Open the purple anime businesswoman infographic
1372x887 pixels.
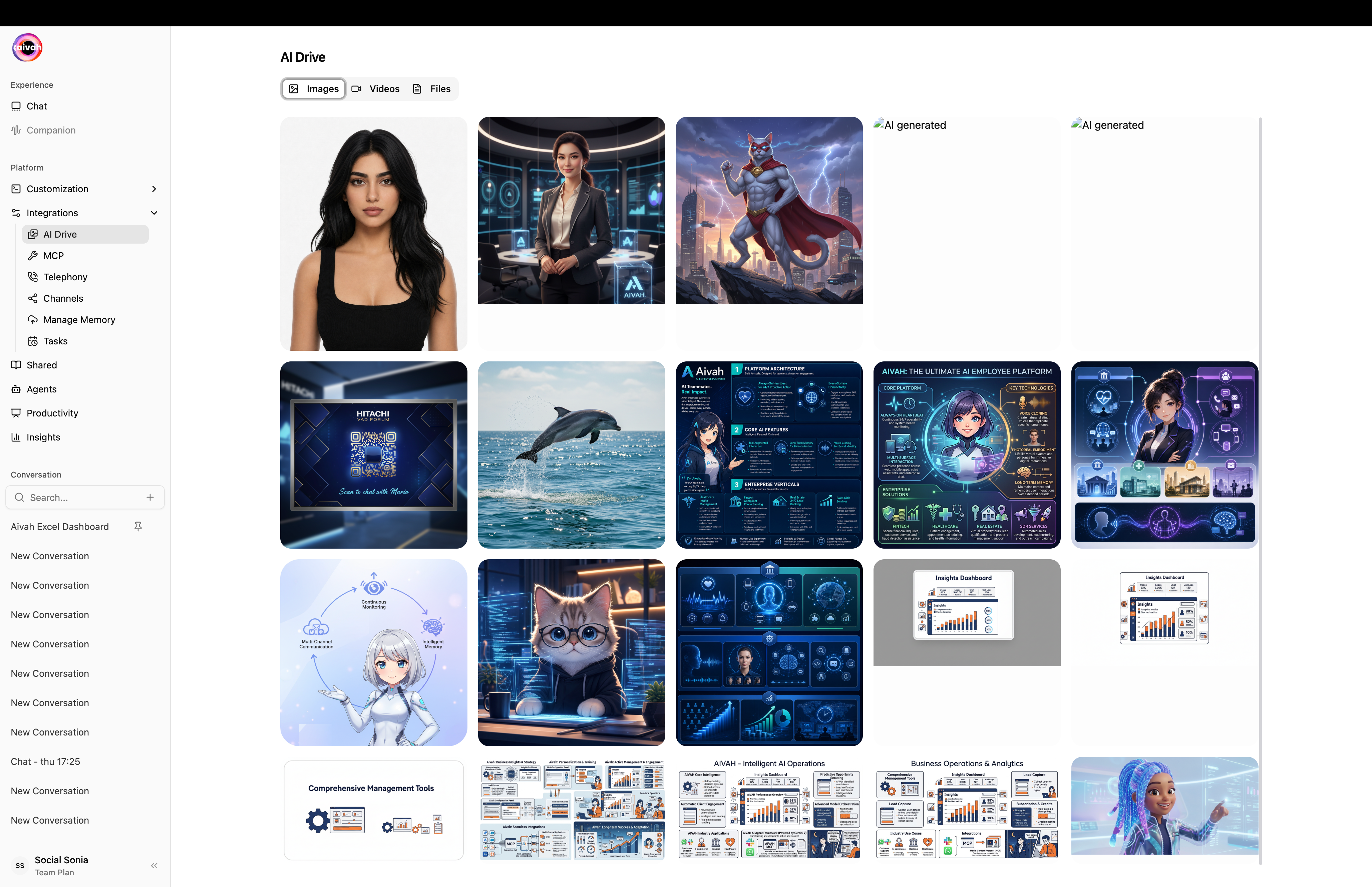tap(1164, 455)
